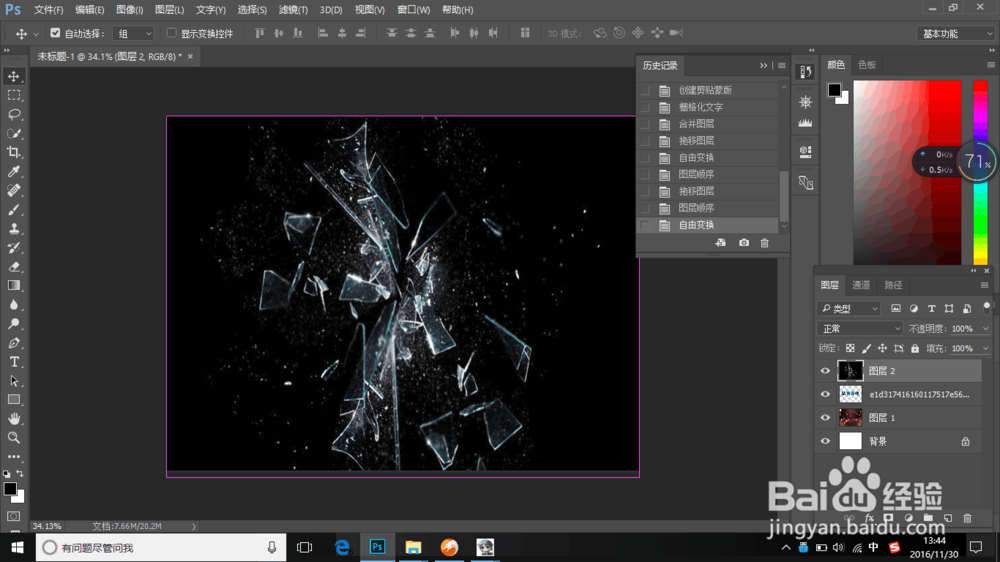Select the 栅格化文字 history state
1000x562 pixels.
coord(700,107)
